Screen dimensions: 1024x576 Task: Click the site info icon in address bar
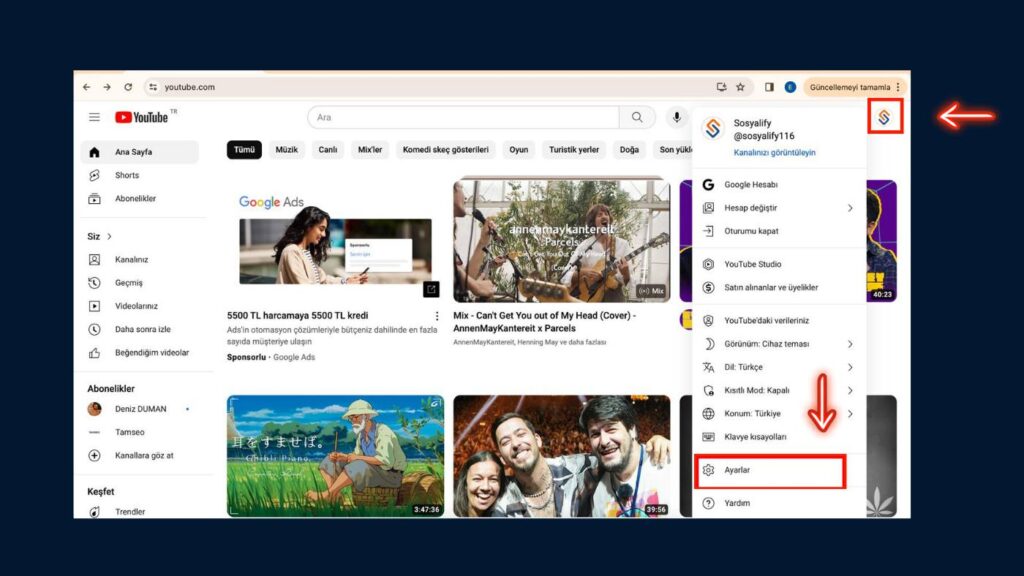pyautogui.click(x=153, y=87)
